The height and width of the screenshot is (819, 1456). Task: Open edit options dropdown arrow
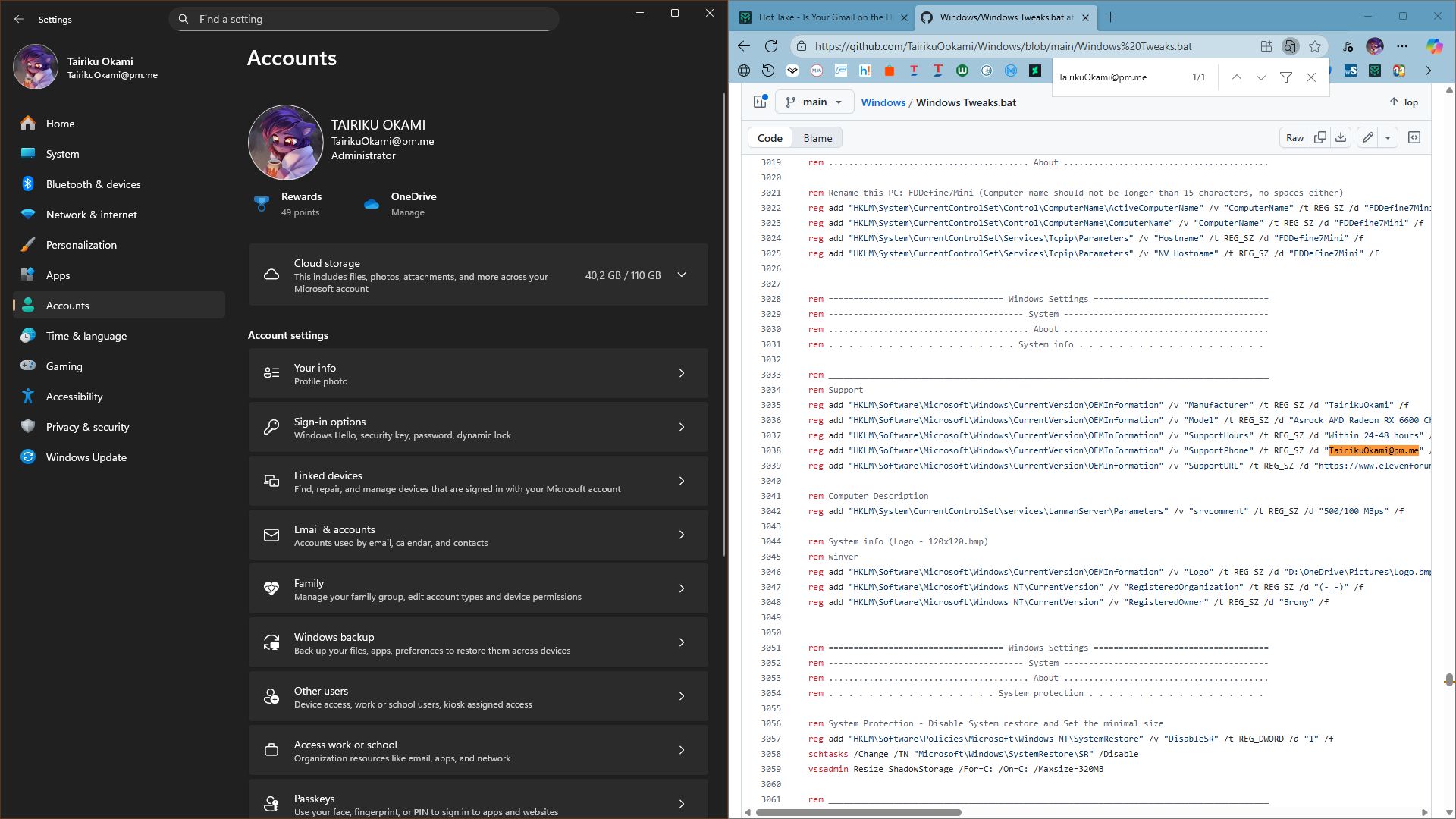1388,138
